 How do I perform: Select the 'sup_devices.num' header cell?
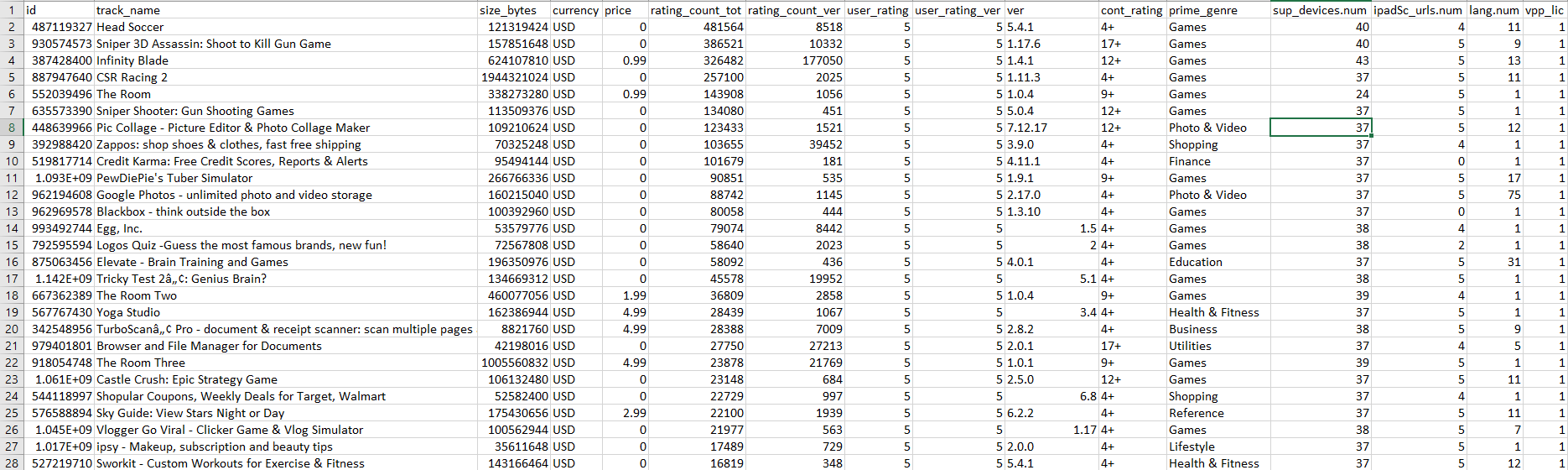pyautogui.click(x=1321, y=10)
